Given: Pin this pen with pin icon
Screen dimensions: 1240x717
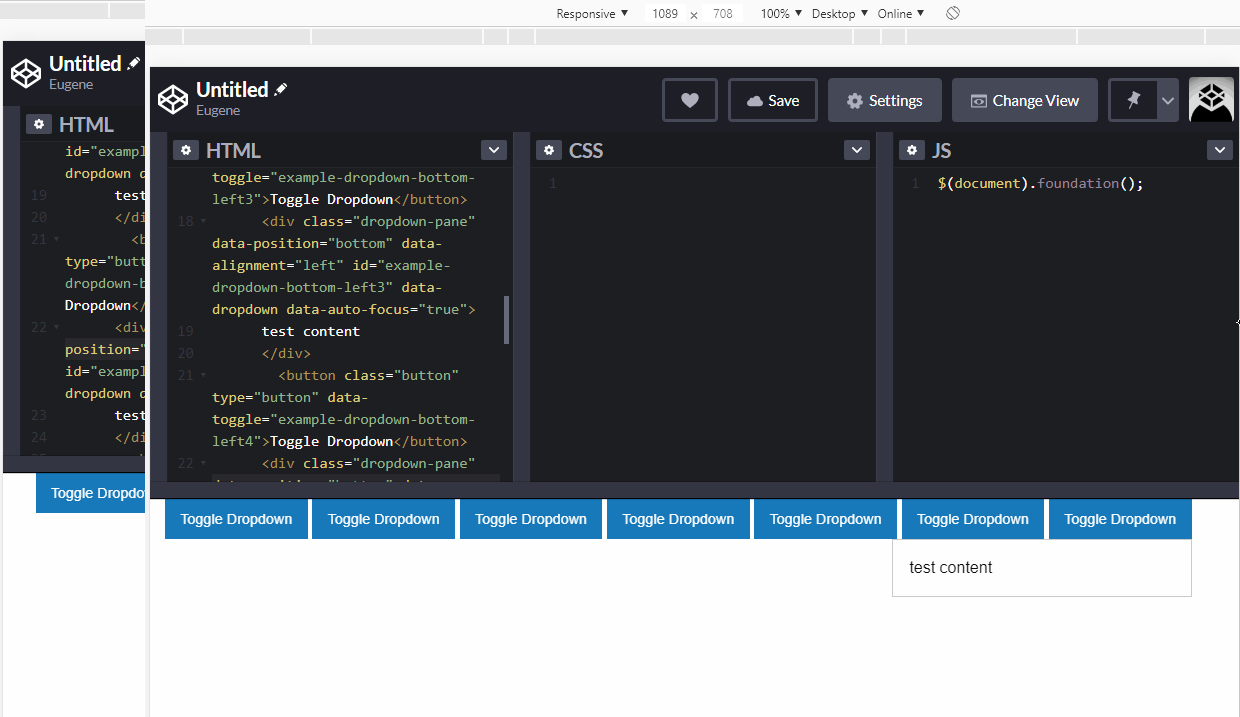Looking at the screenshot, I should point(1133,100).
